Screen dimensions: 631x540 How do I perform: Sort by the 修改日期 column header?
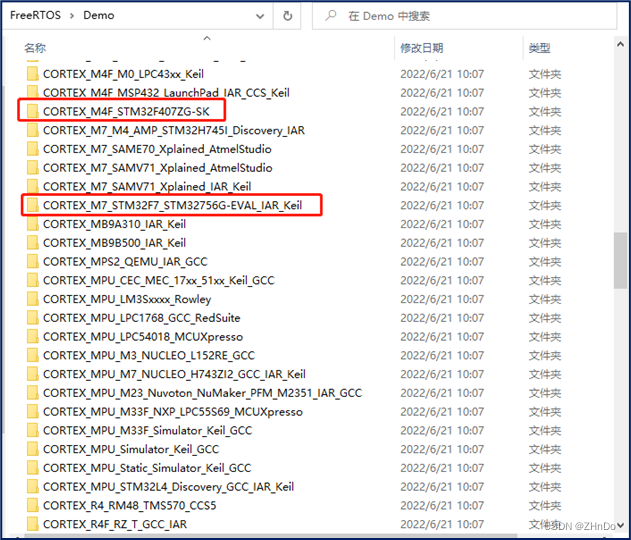421,48
